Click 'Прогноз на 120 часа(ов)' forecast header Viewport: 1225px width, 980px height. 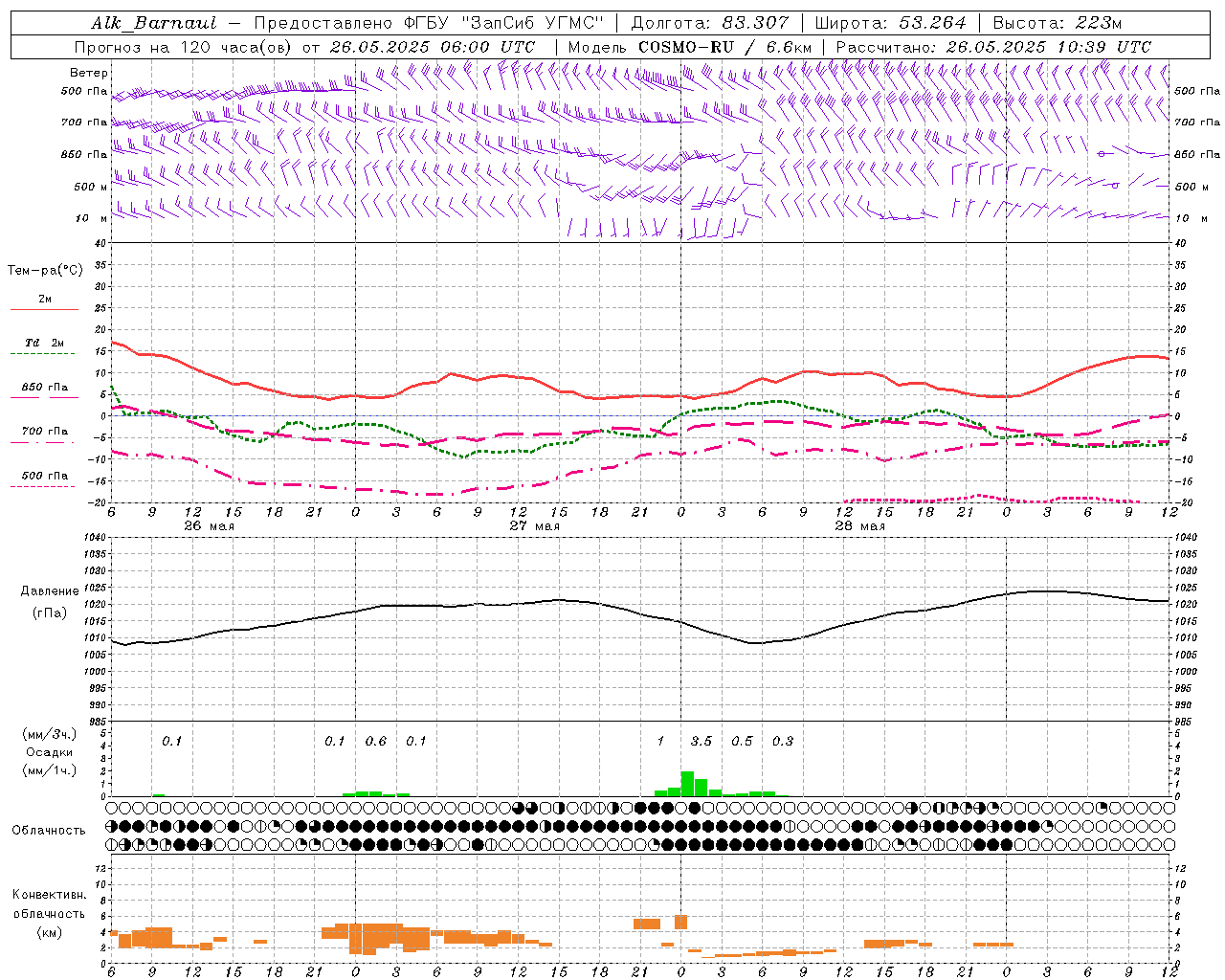tap(184, 47)
